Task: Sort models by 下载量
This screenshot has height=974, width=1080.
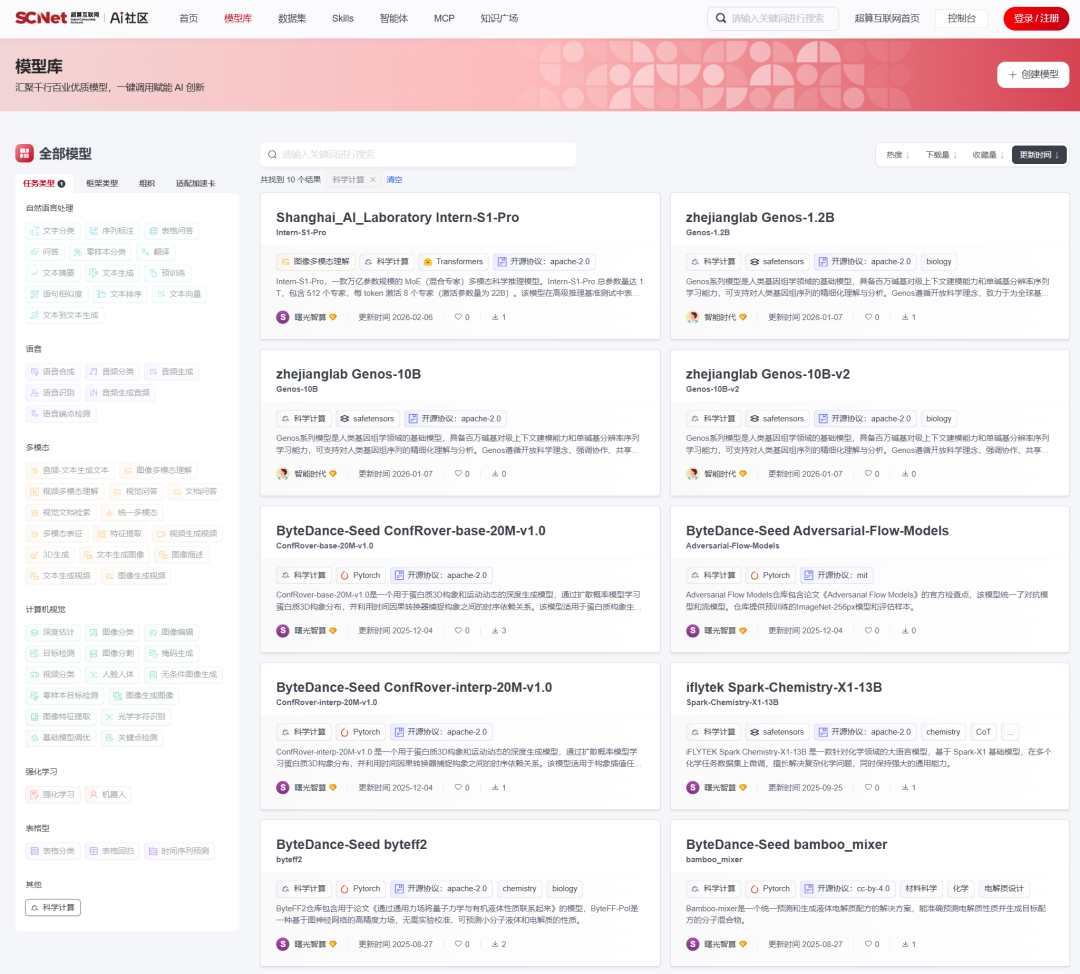Action: 941,155
